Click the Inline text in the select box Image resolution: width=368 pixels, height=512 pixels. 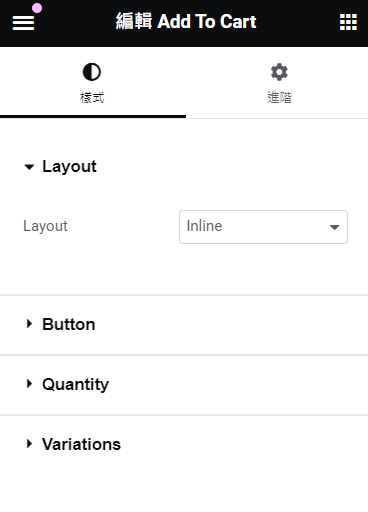tap(204, 226)
